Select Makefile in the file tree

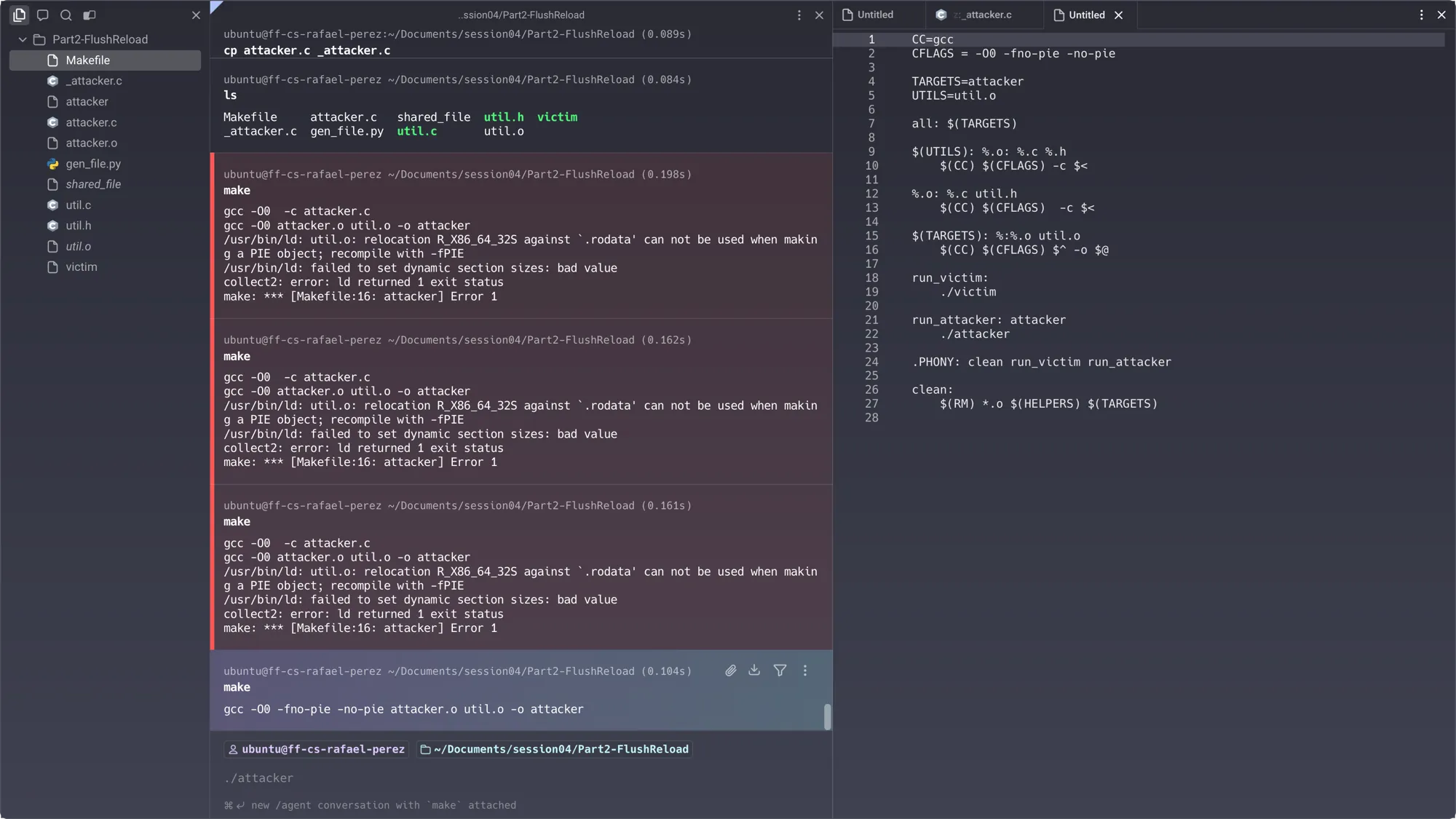coord(105,60)
